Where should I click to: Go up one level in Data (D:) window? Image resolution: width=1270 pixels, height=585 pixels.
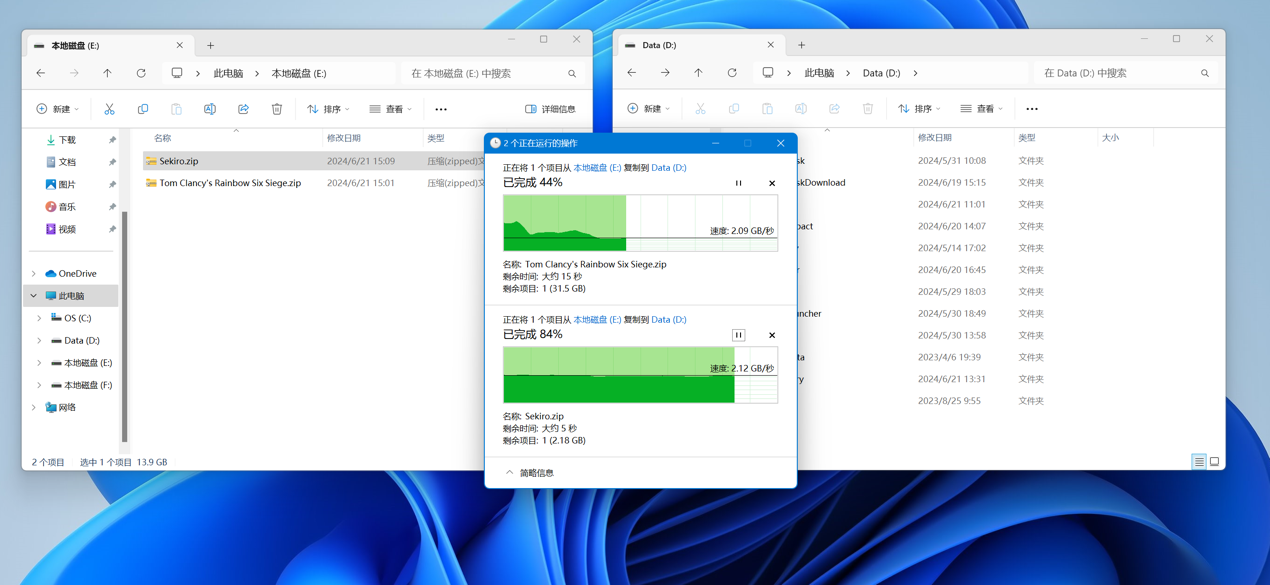tap(698, 73)
